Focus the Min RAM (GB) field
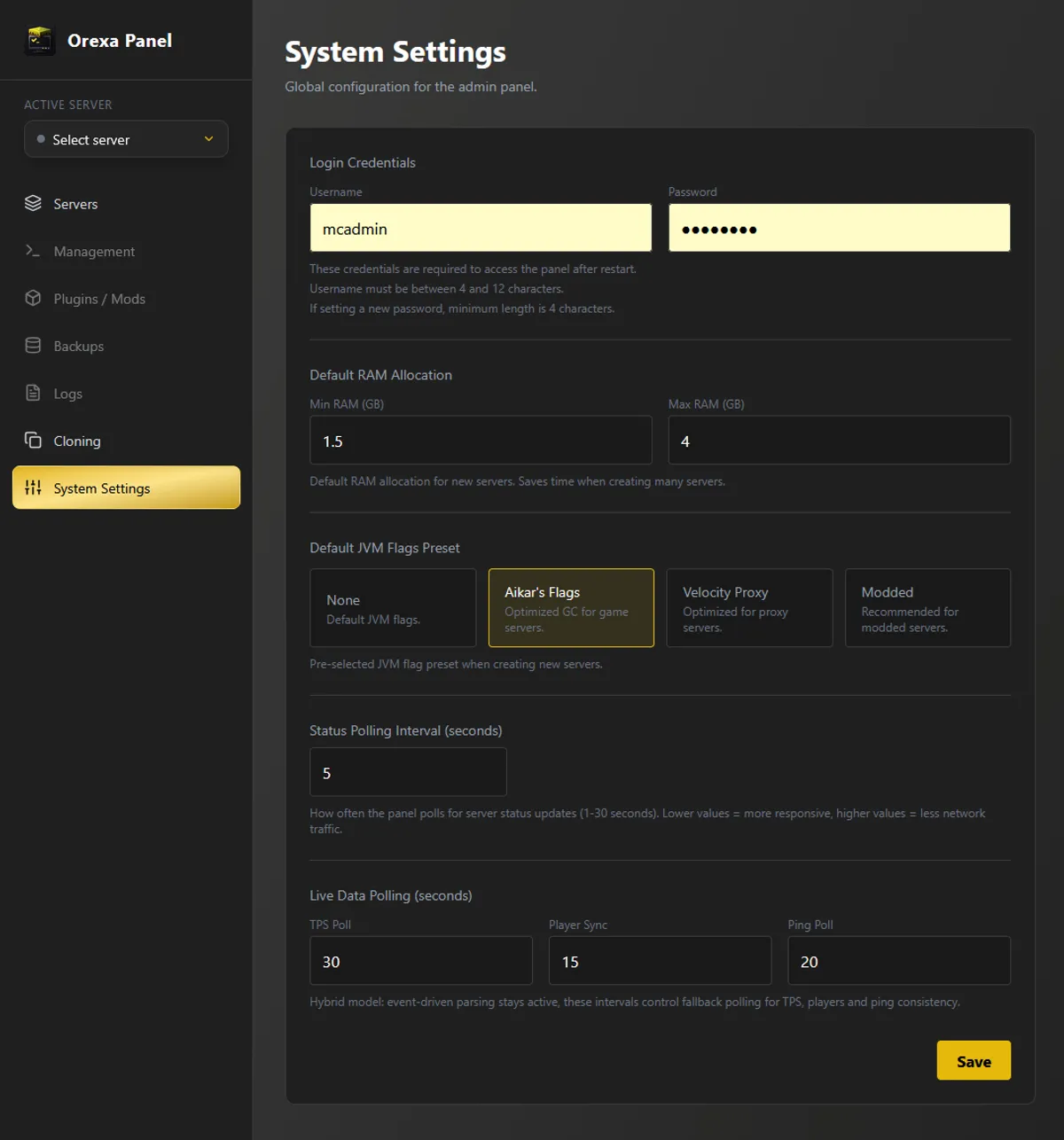Viewport: 1064px width, 1140px height. [x=481, y=441]
